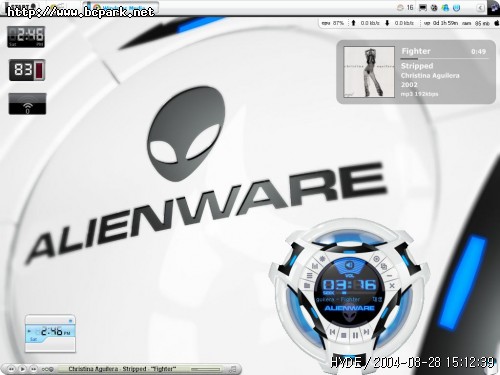The image size is (500, 375).
Task: Click the wireless signal widget
Action: pos(27,104)
